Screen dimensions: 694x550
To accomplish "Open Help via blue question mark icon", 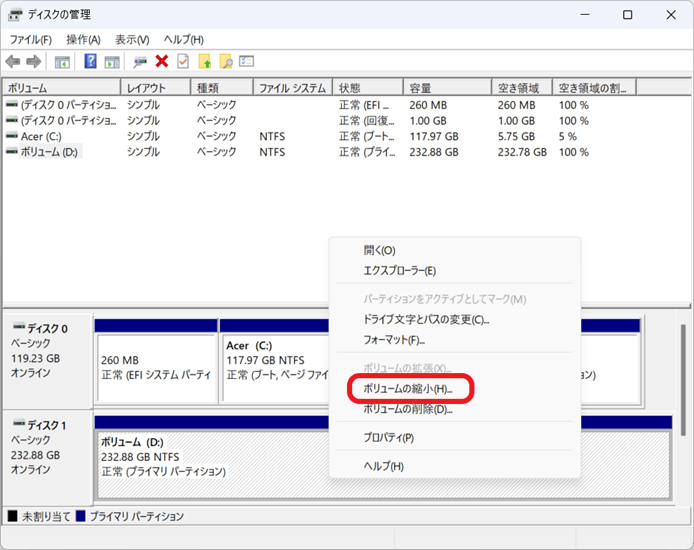I will pos(90,62).
